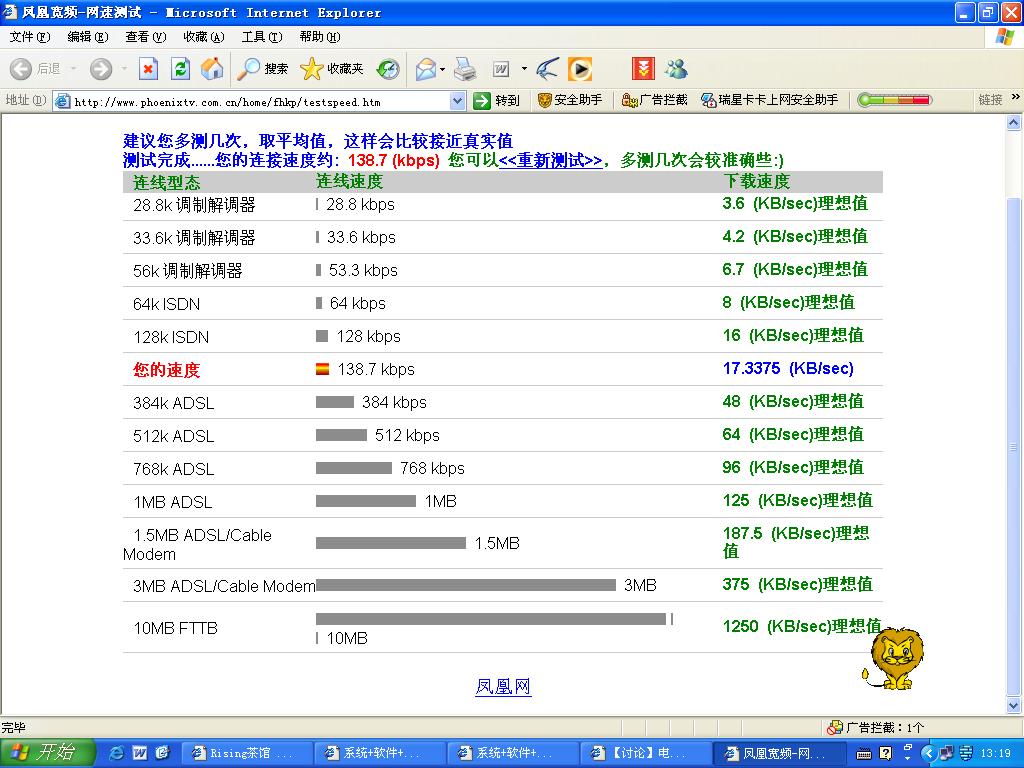Open the Mail toolbar icon
The image size is (1024, 768).
pos(425,69)
